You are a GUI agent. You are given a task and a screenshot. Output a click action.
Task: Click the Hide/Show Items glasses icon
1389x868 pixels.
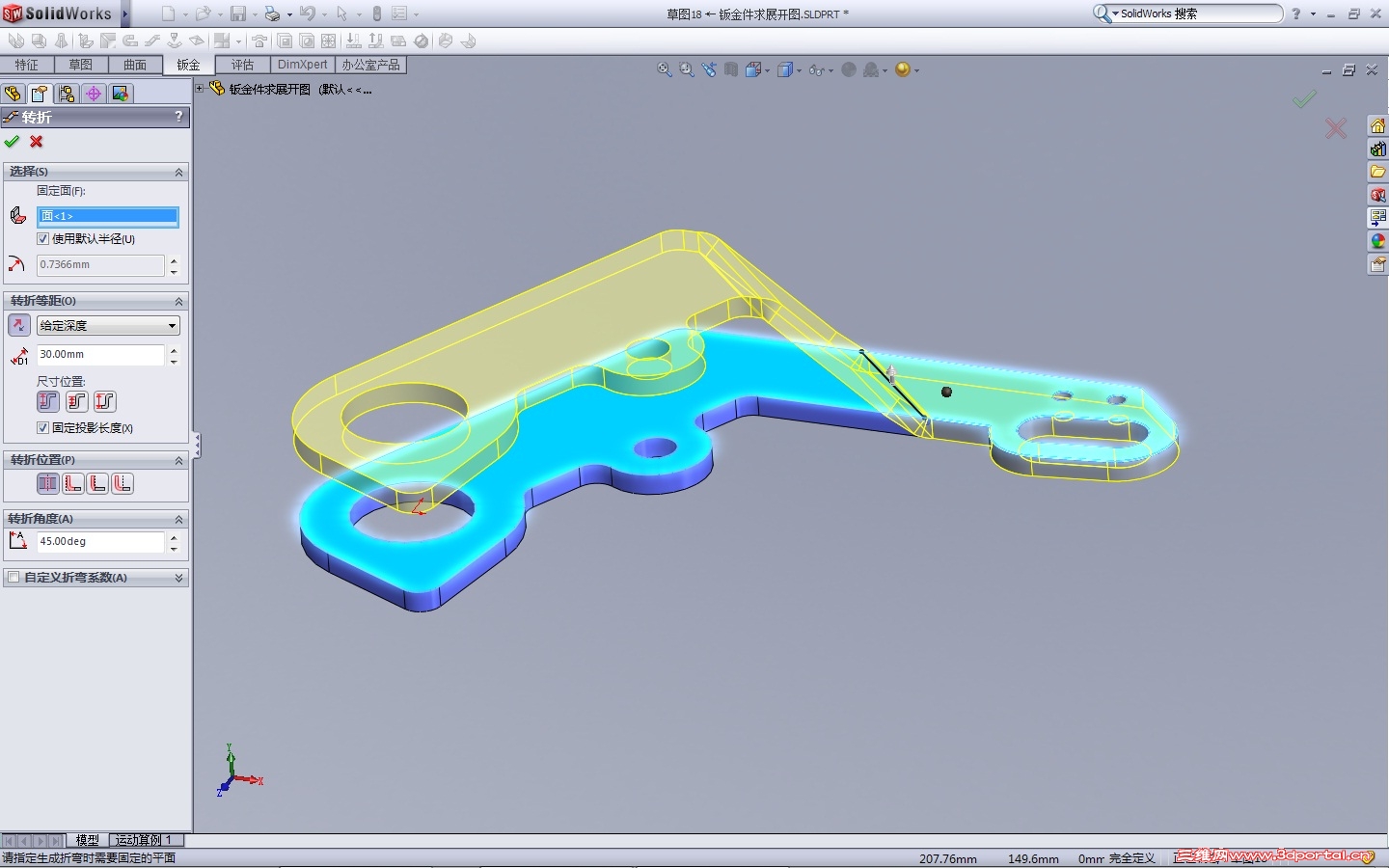817,69
